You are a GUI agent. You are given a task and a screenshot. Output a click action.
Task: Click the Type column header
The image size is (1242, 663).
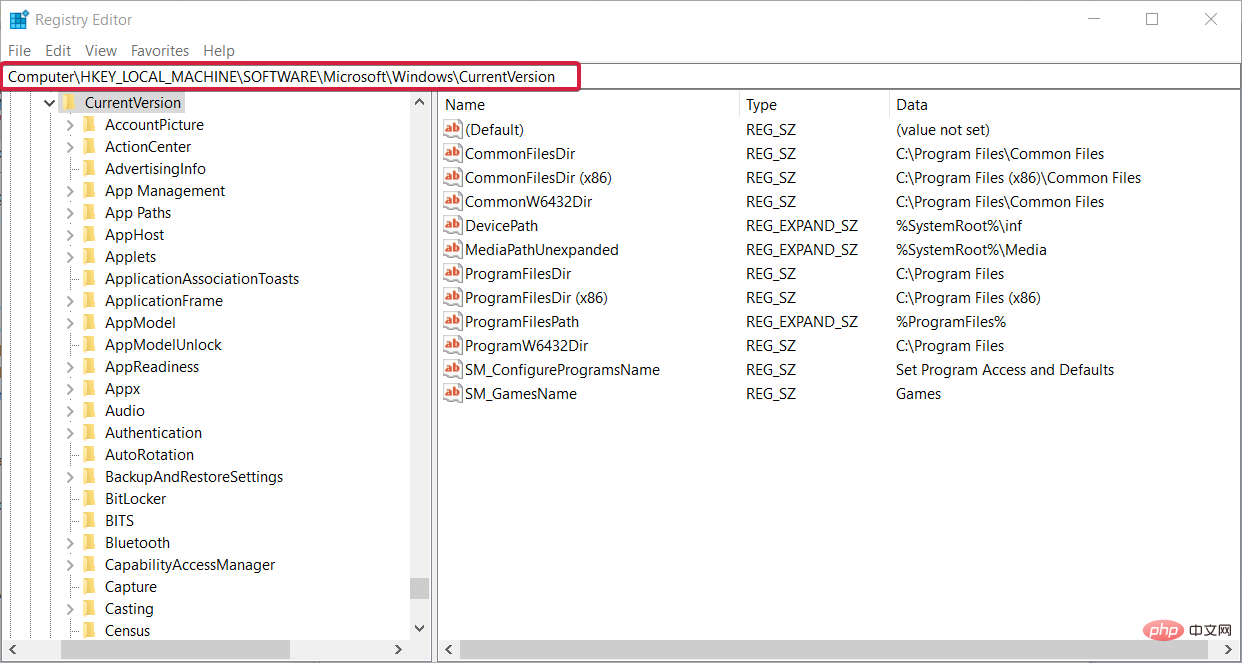(761, 104)
